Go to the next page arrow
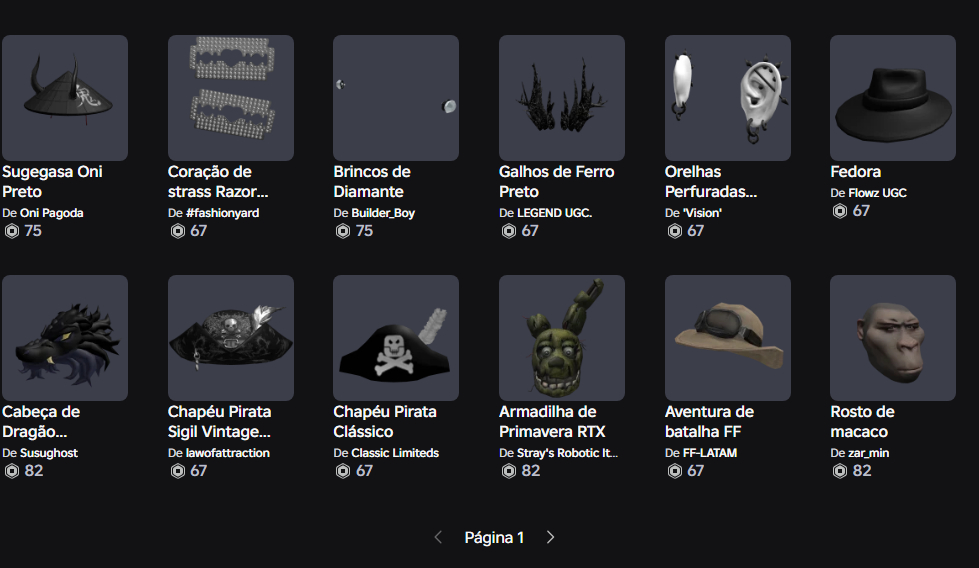Image resolution: width=979 pixels, height=568 pixels. 550,537
